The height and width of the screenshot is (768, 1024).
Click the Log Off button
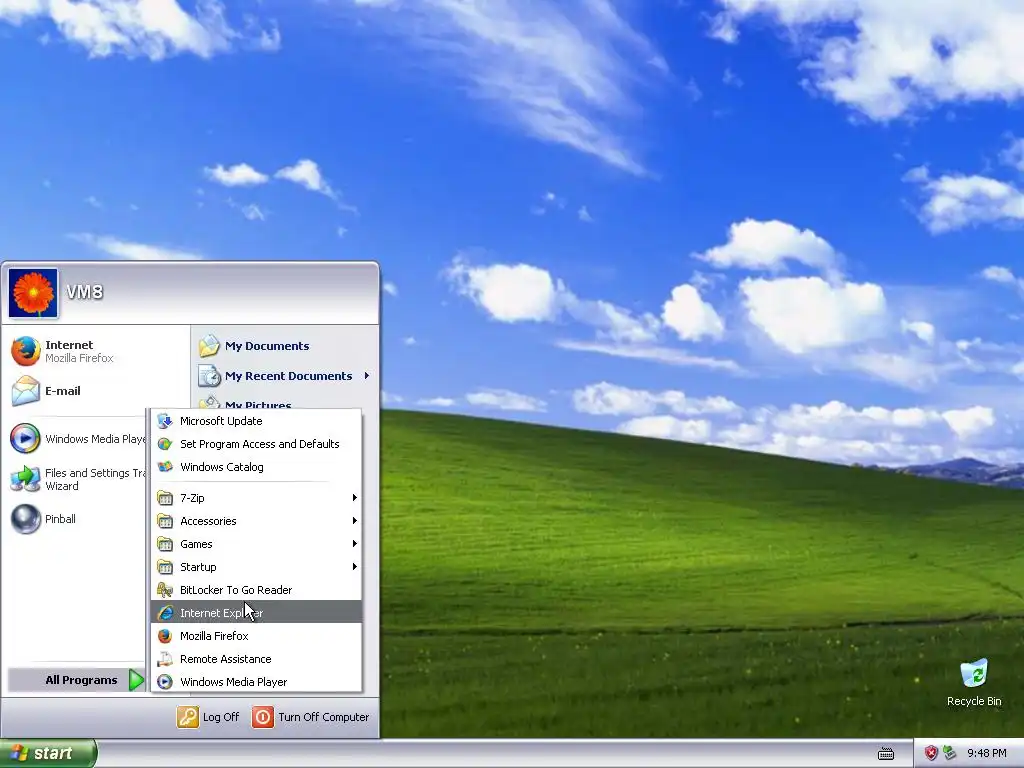click(x=208, y=717)
